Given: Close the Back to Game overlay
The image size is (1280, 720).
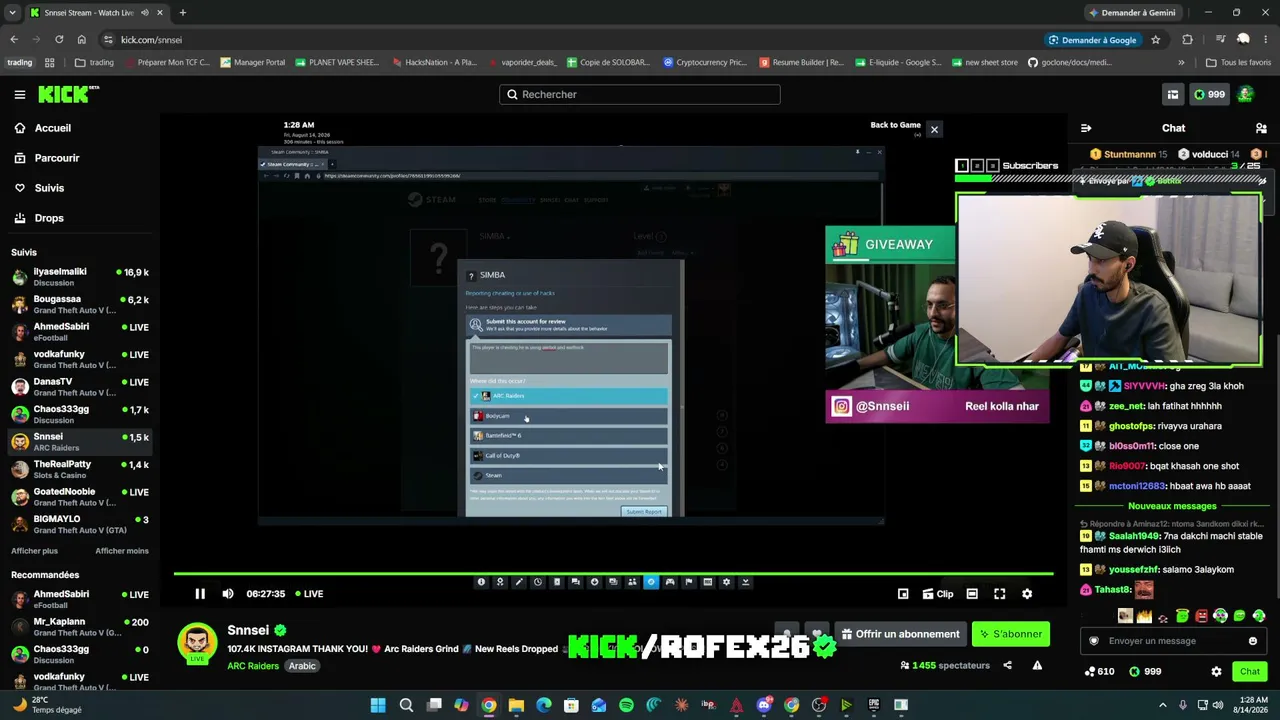Looking at the screenshot, I should click(x=934, y=130).
